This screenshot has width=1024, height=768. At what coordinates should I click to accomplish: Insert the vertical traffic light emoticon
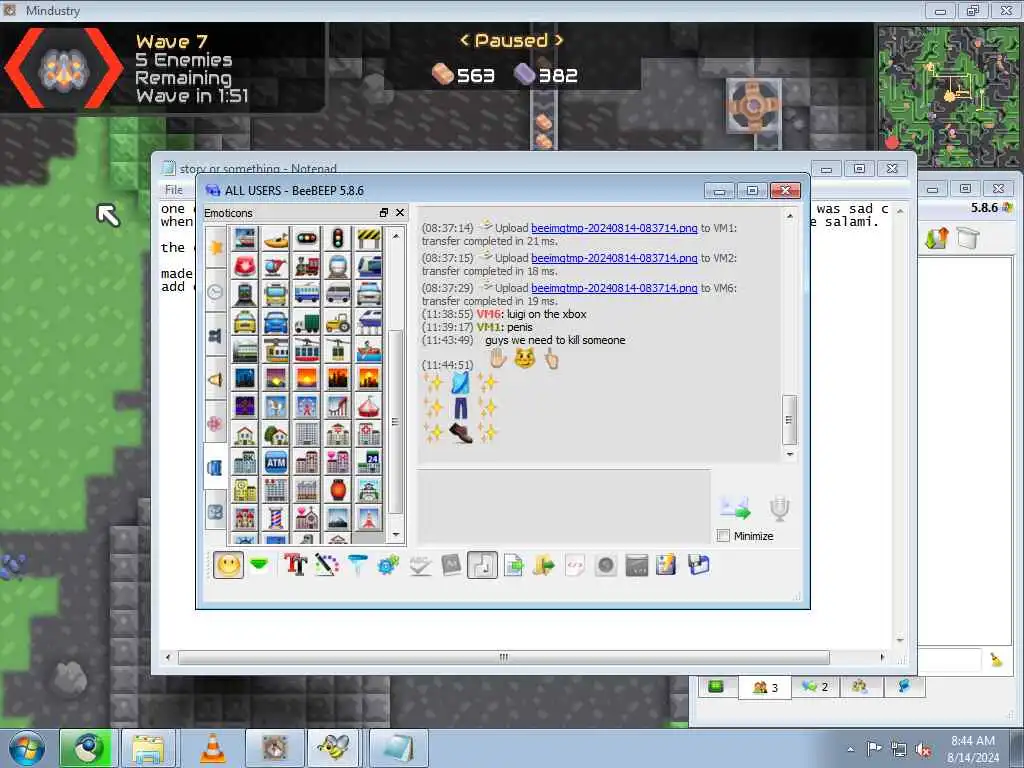tap(338, 238)
